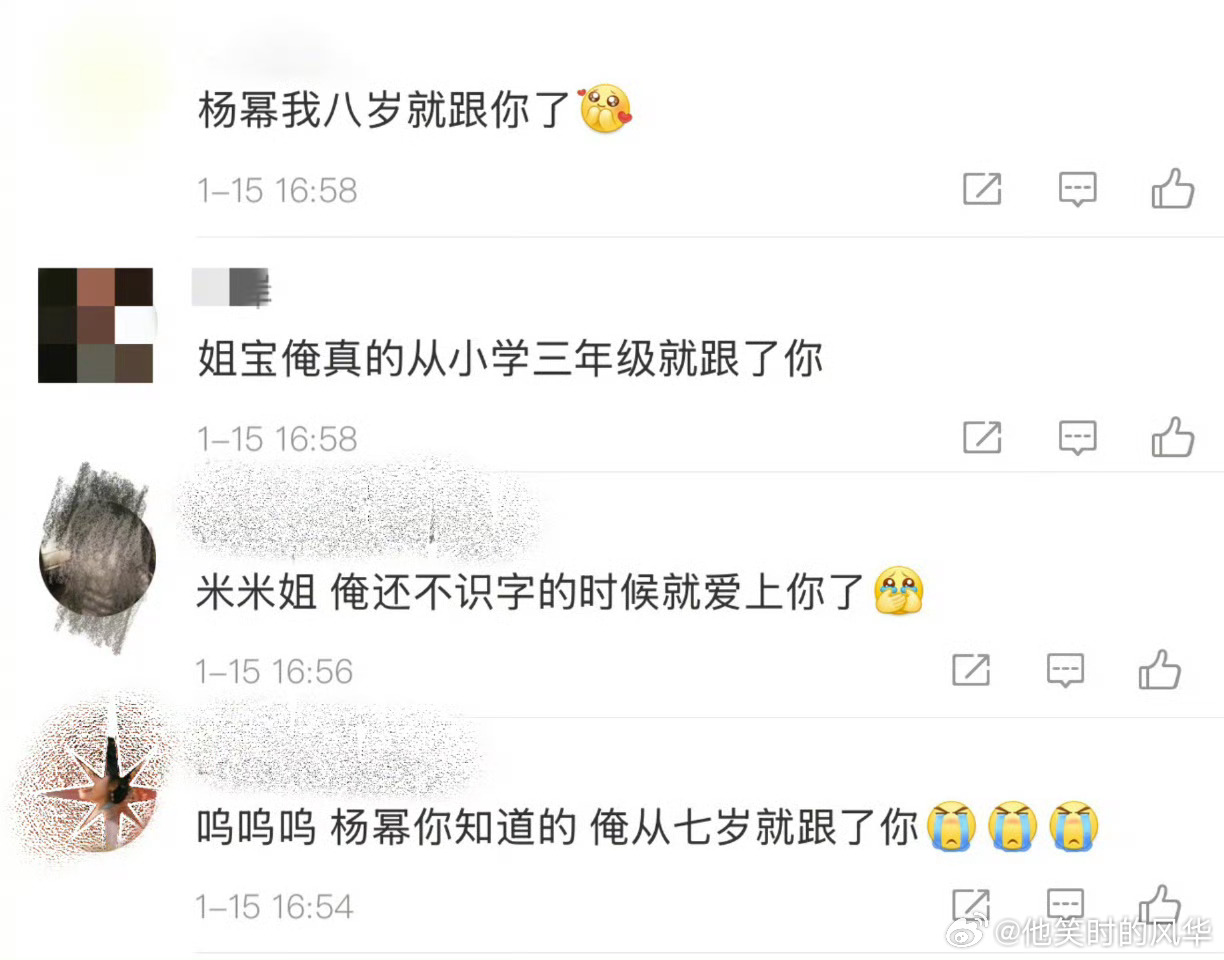1224x960 pixels.
Task: Repost the 小学三年级 comment
Action: click(982, 436)
